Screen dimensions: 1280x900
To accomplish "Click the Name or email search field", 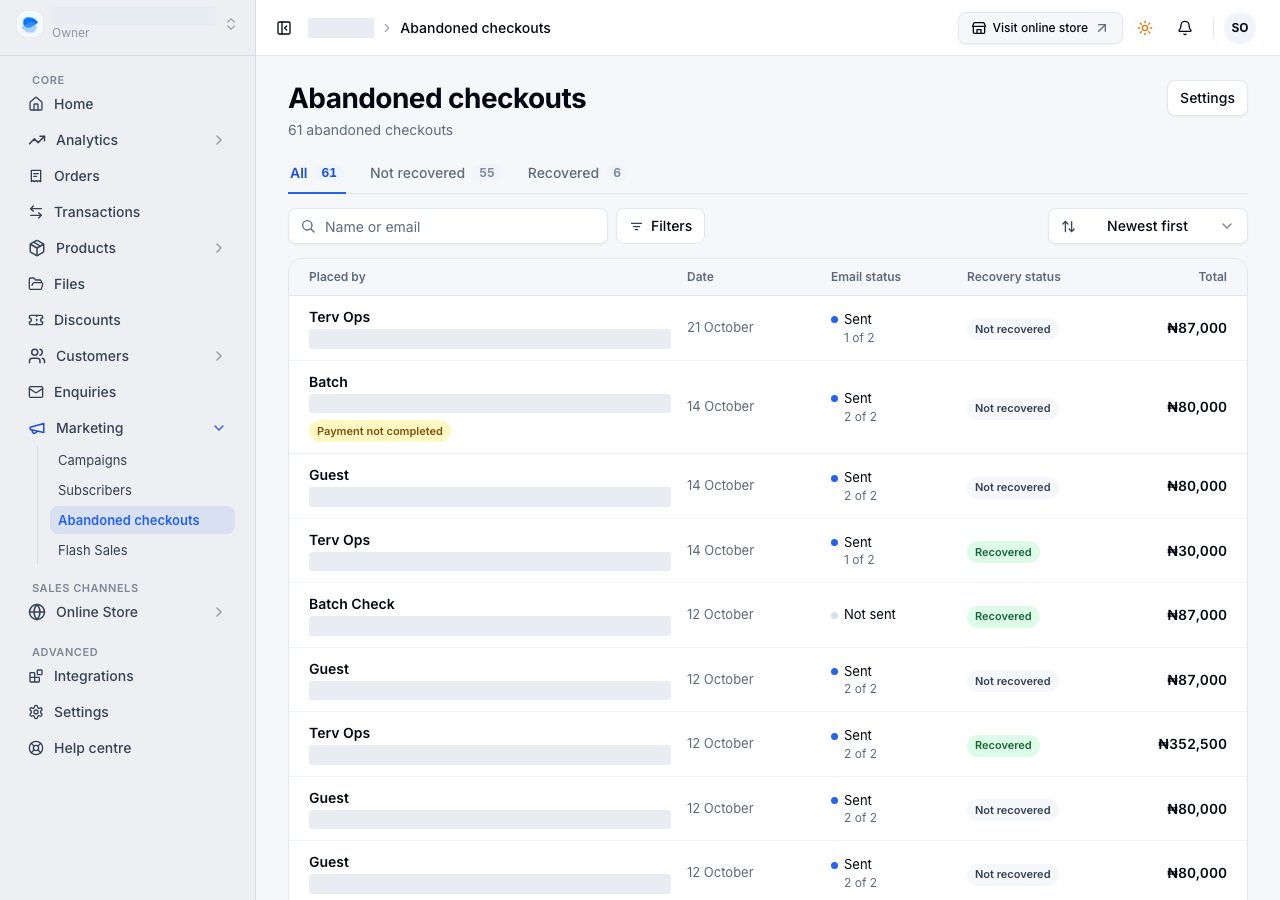I will click(448, 226).
